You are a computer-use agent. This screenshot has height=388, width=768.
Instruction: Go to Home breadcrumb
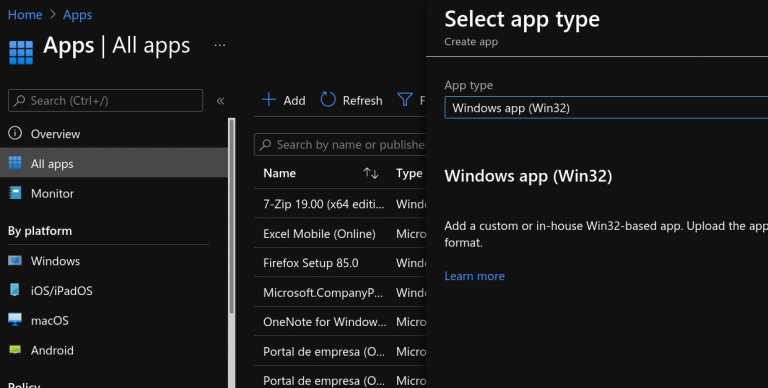pyautogui.click(x=25, y=15)
